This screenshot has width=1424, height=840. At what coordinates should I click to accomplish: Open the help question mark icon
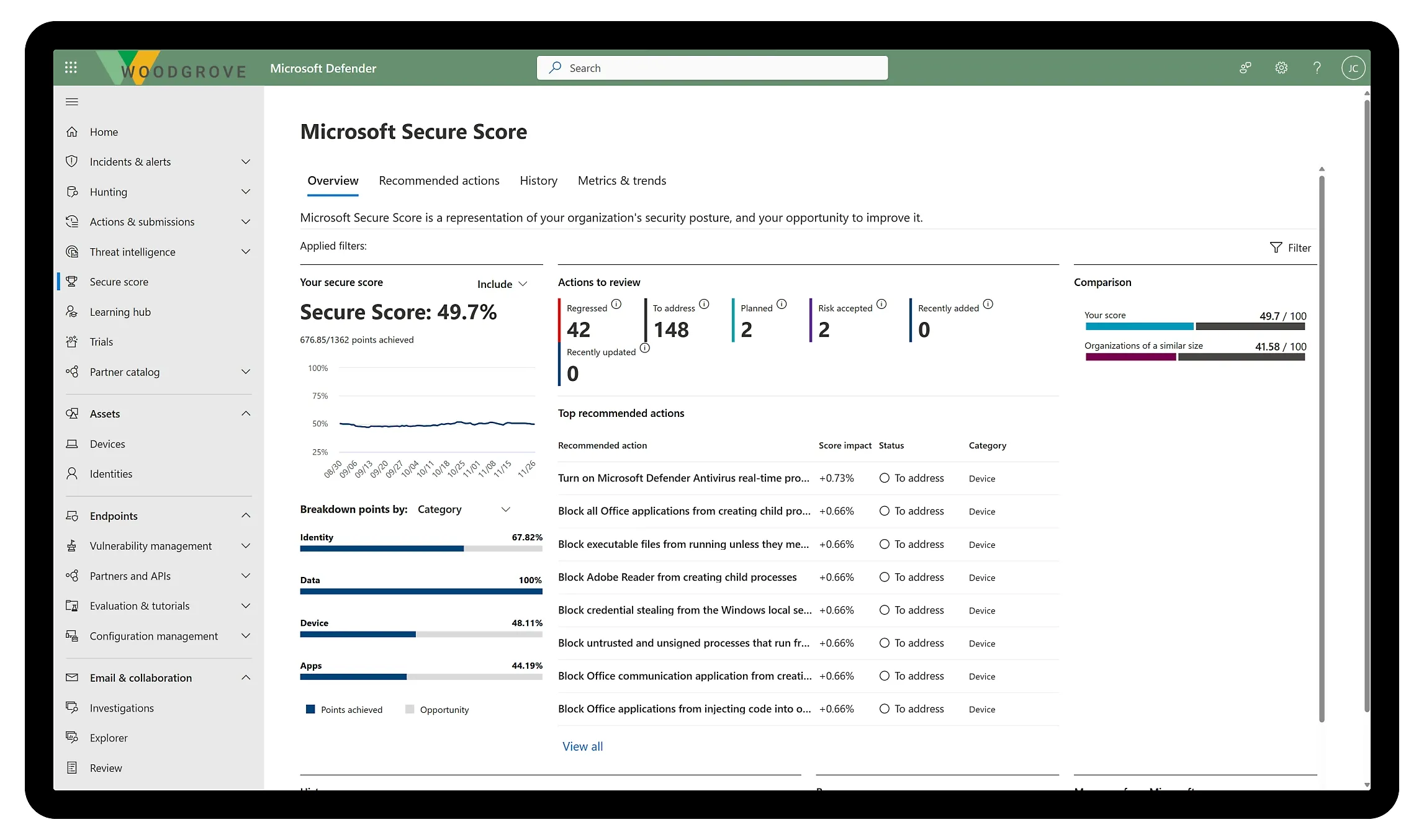coord(1317,68)
